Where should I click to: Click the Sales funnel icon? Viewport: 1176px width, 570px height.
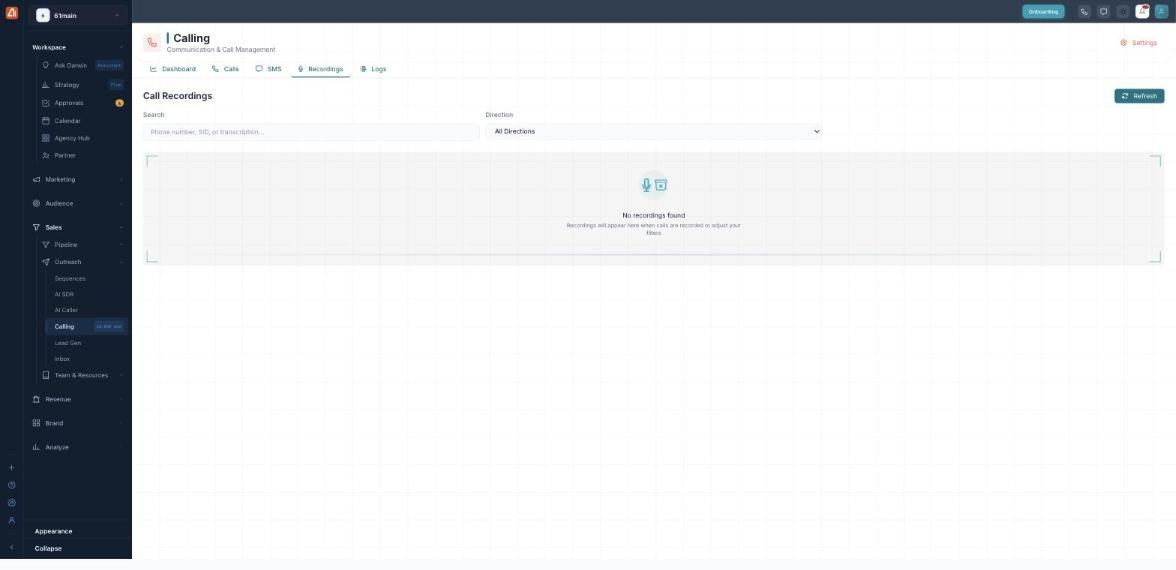[36, 227]
